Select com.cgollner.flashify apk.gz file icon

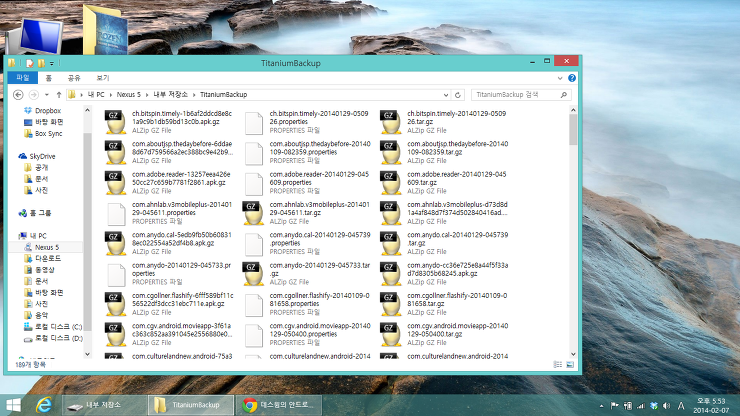click(x=116, y=304)
